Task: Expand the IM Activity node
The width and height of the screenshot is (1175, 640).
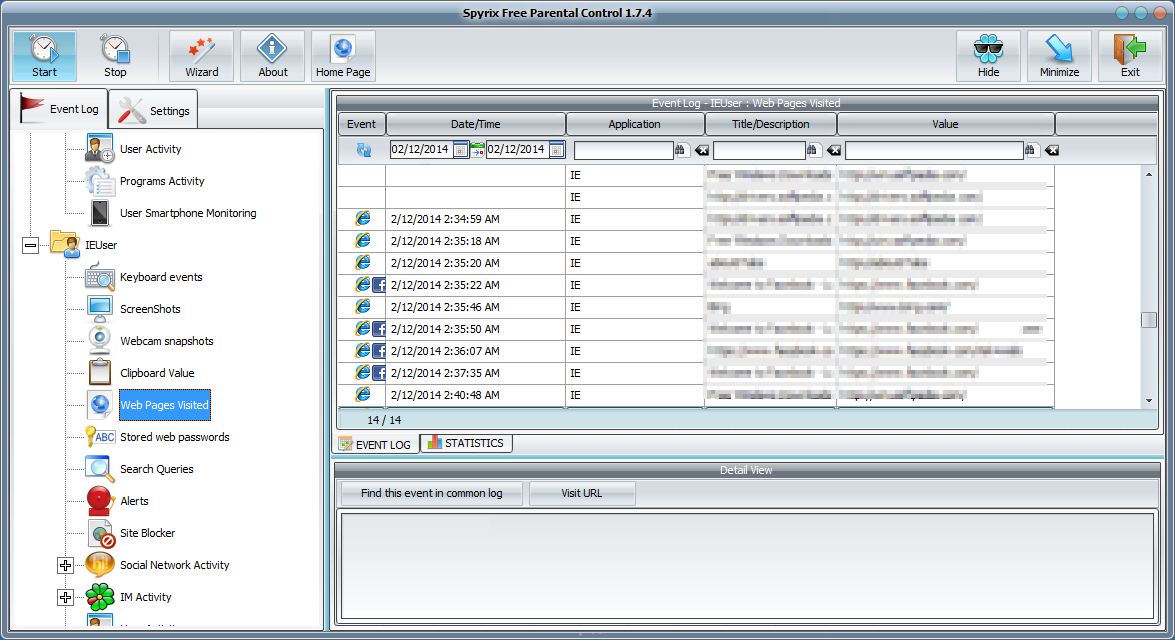Action: click(x=65, y=597)
